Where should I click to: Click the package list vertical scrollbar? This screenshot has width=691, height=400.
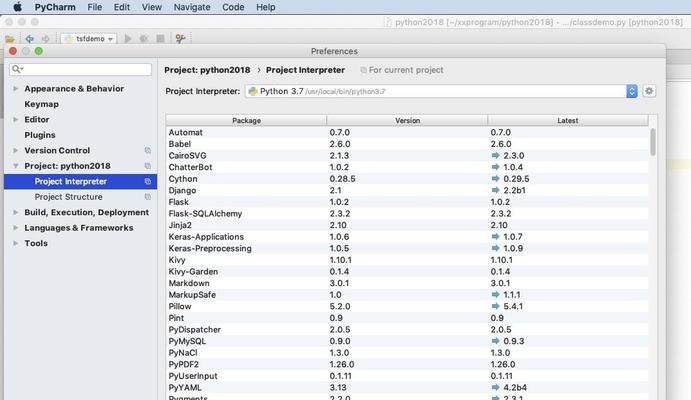(653, 142)
